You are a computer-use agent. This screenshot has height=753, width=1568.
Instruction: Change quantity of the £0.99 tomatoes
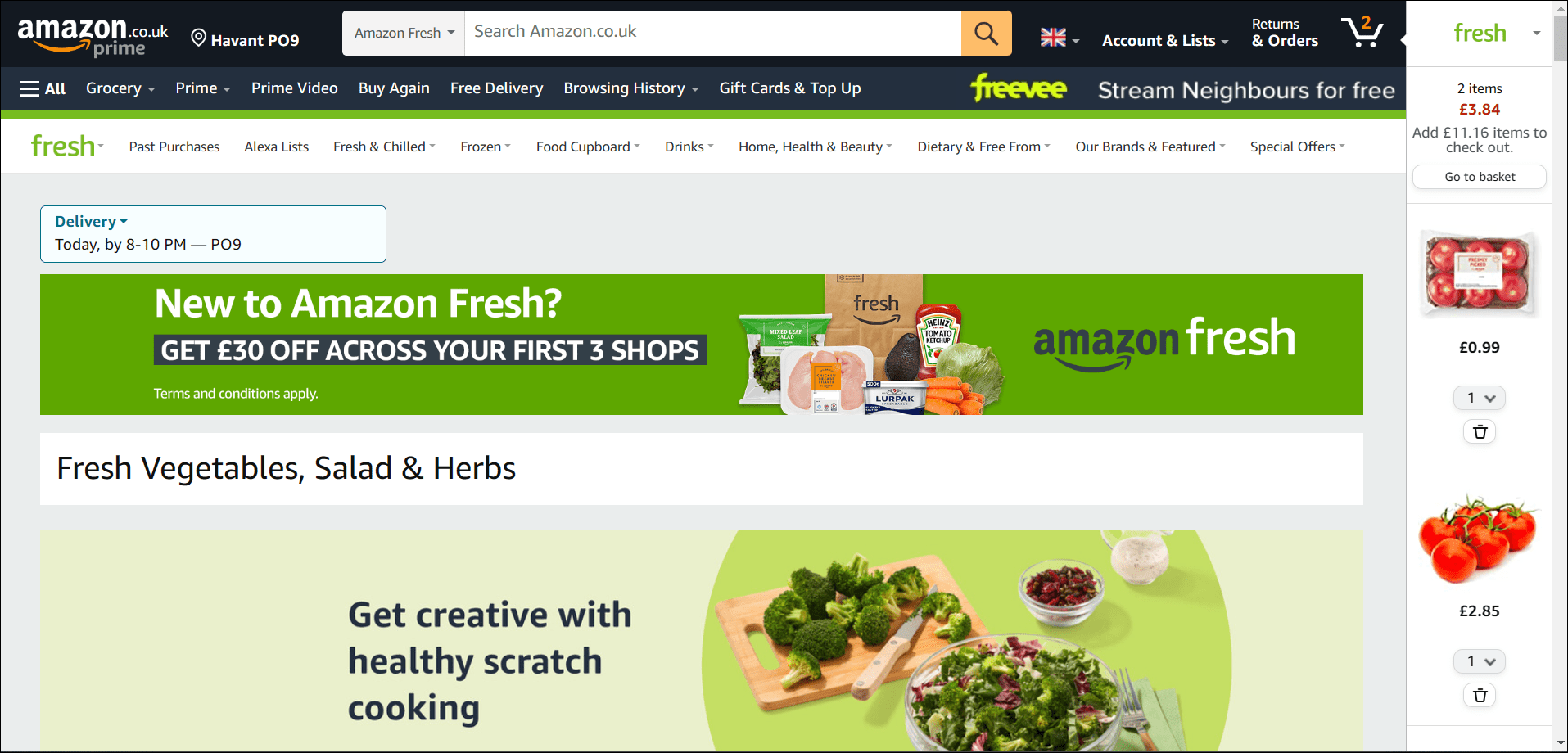coord(1480,398)
